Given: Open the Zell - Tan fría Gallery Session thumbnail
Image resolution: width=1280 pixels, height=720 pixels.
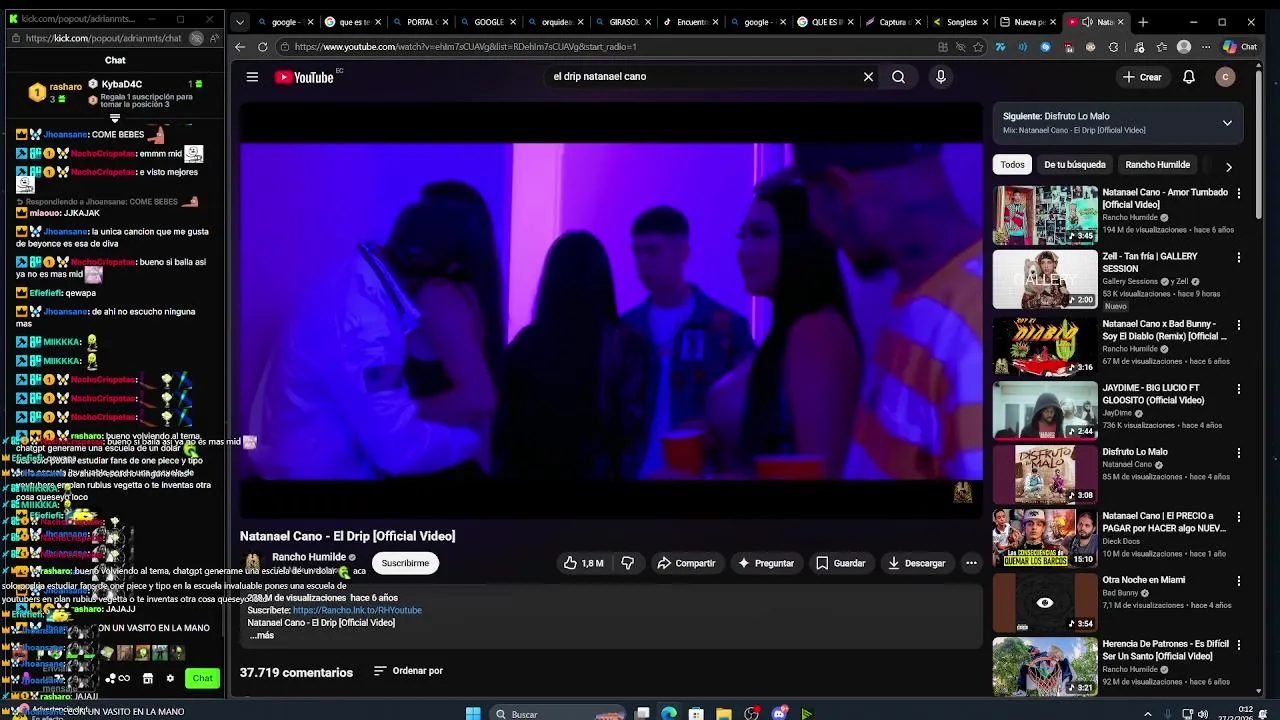Looking at the screenshot, I should tap(1045, 279).
